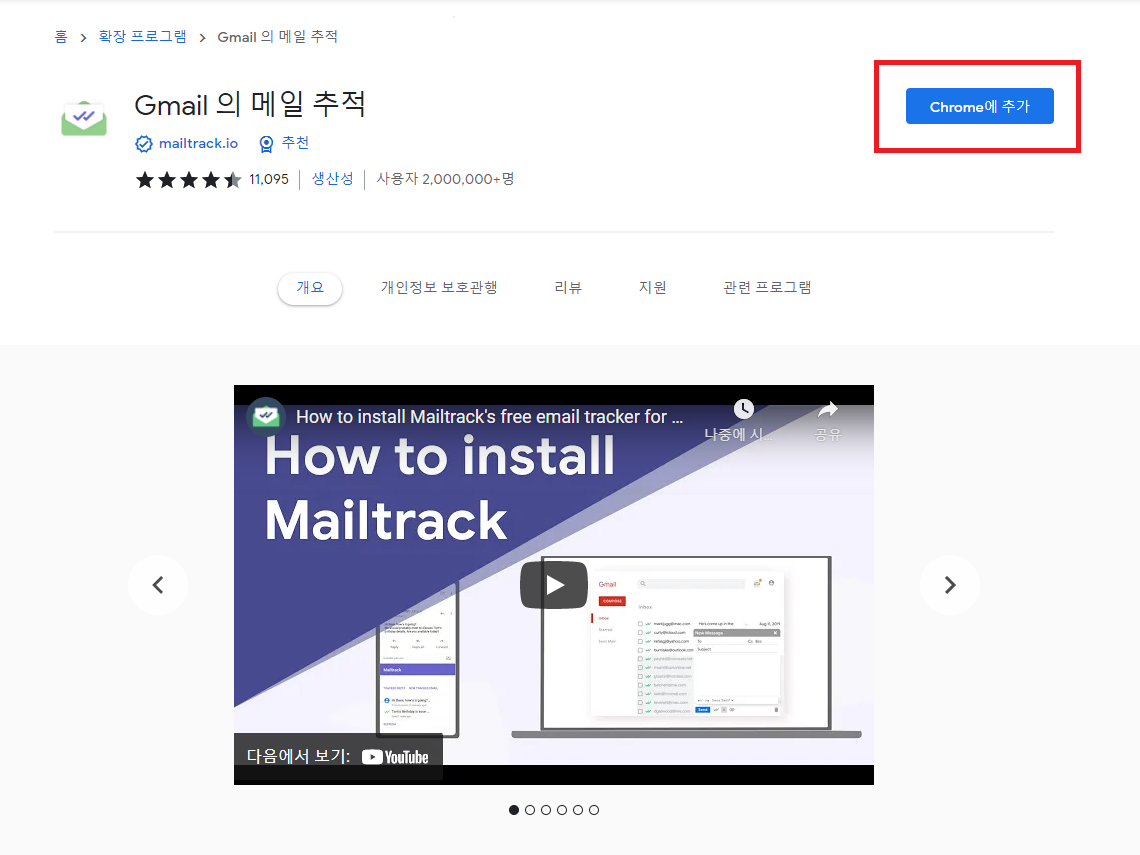Switch to 관련 프로그램 tab
This screenshot has width=1140, height=855.
click(x=767, y=288)
